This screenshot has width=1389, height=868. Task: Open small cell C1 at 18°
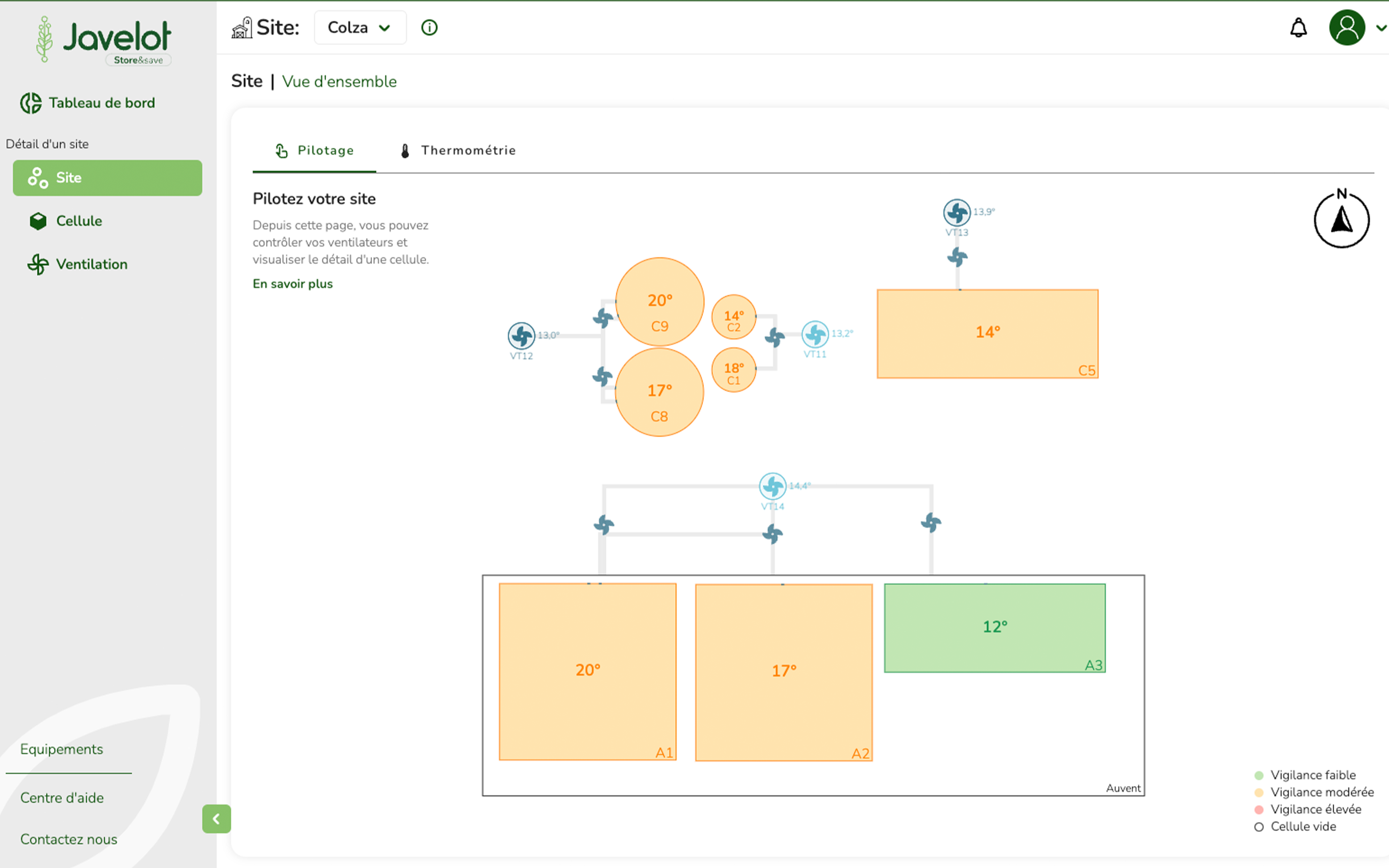tap(734, 370)
